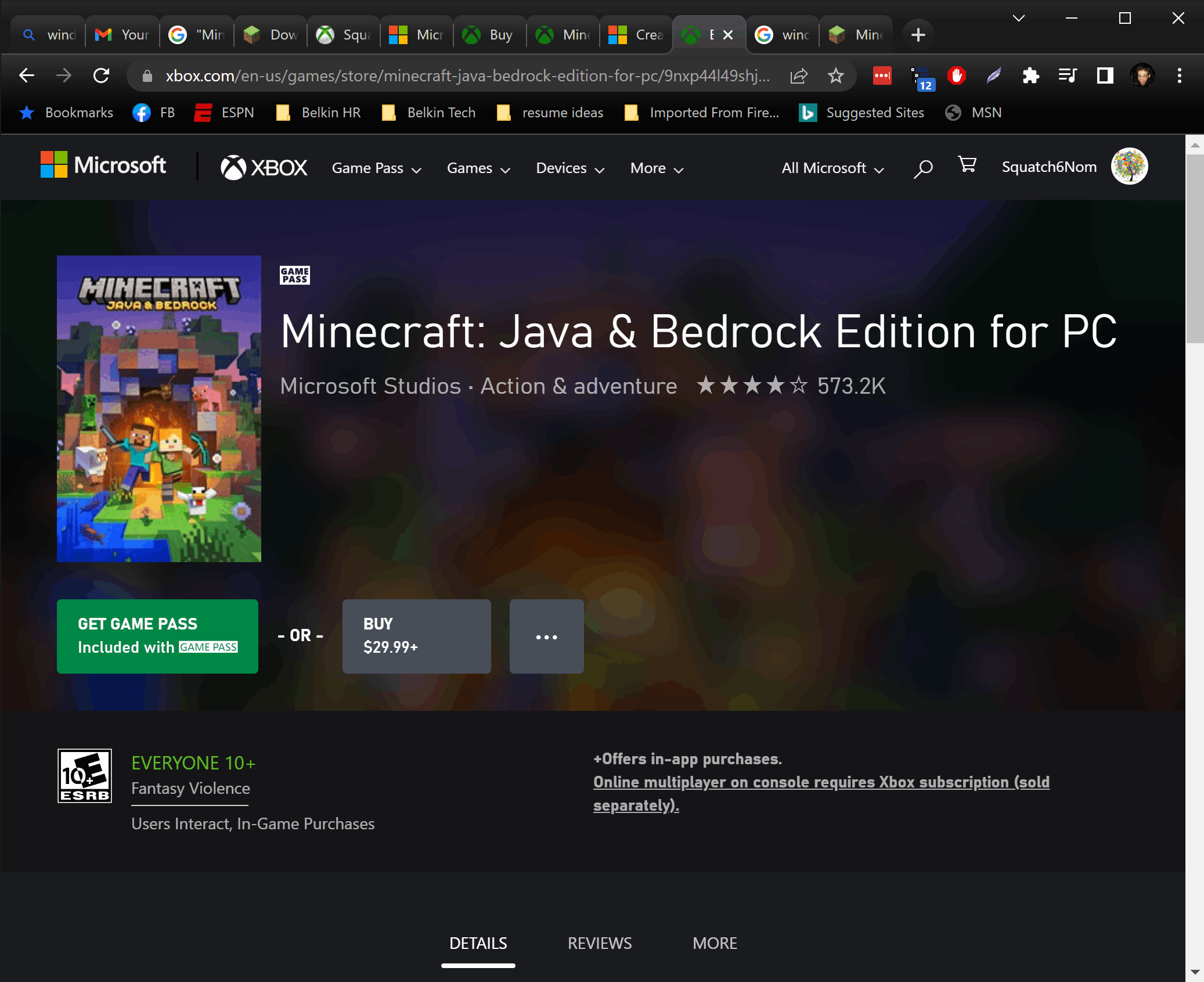Click the Microsoft logo
1204x982 pixels.
(103, 166)
